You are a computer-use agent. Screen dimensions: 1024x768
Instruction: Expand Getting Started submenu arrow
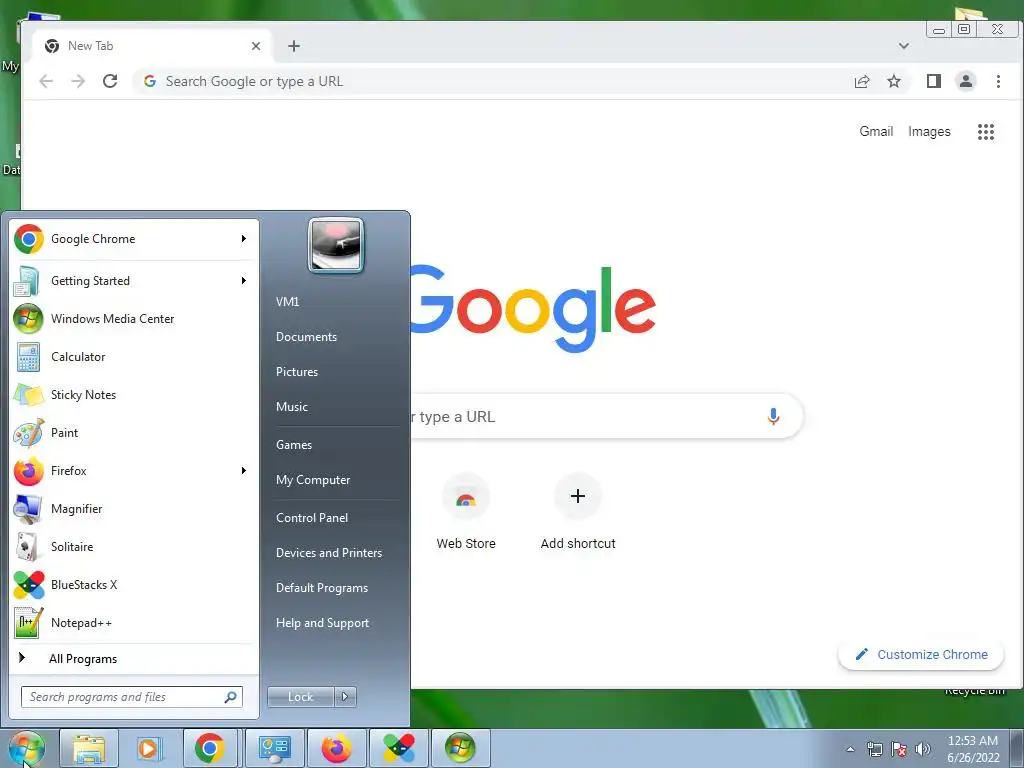tap(244, 281)
